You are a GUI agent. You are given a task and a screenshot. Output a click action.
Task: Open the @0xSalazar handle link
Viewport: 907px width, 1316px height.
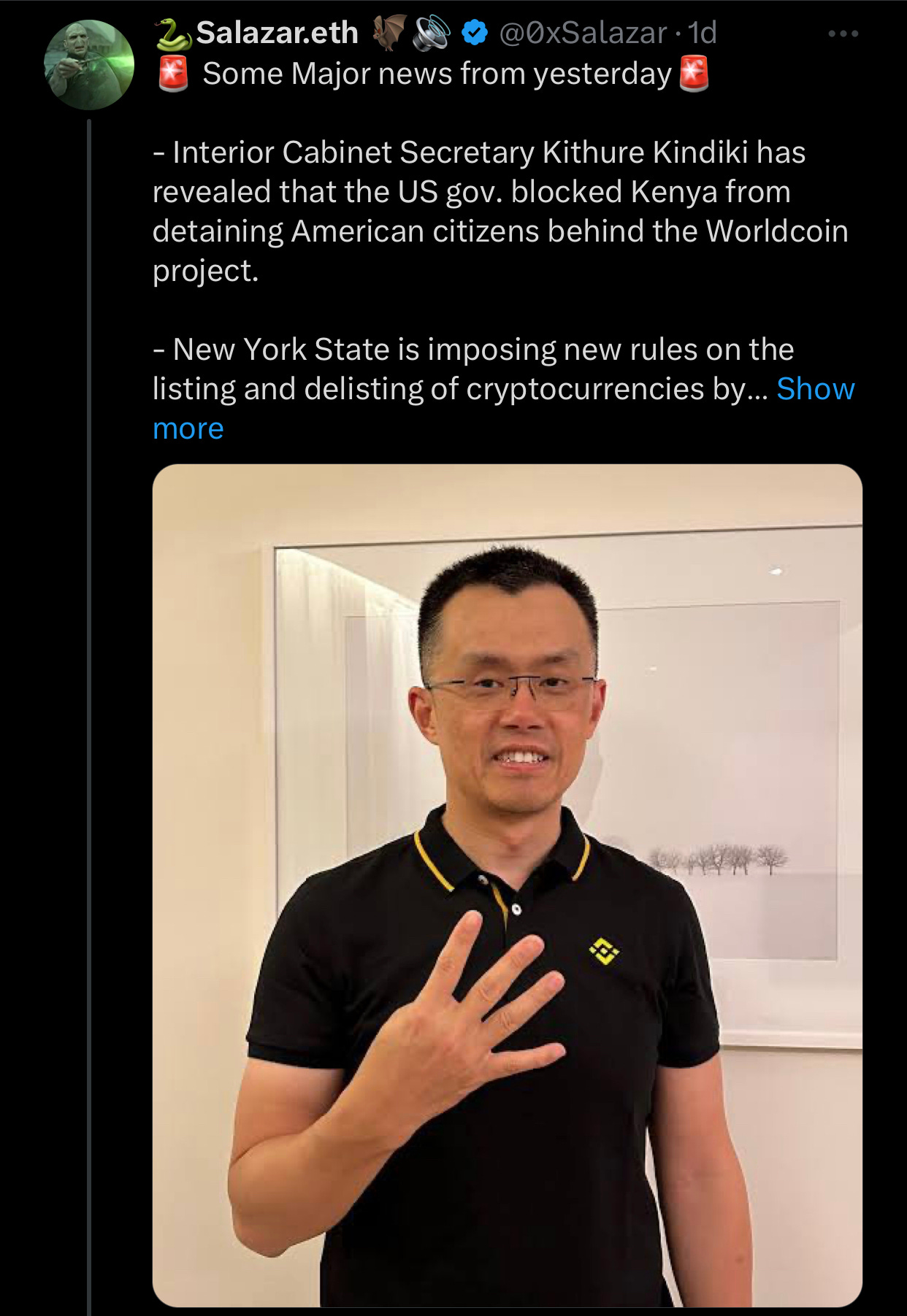click(583, 33)
